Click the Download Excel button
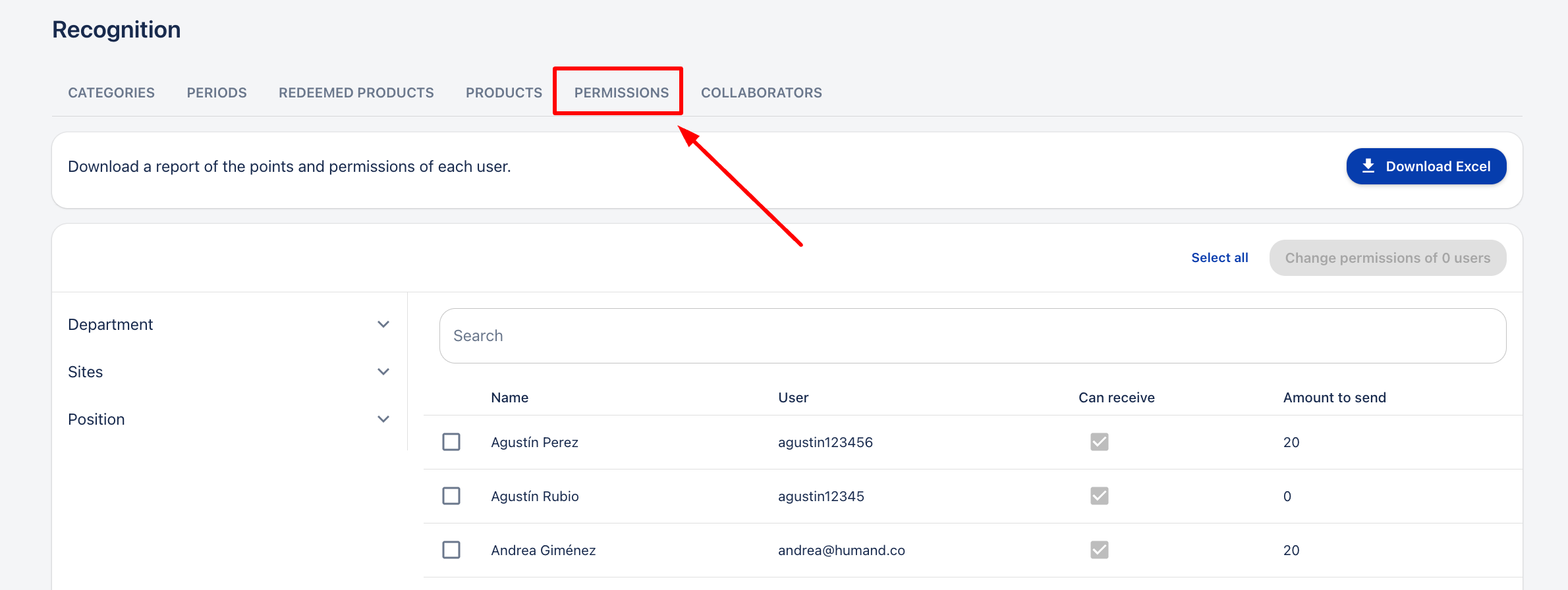 click(x=1426, y=166)
